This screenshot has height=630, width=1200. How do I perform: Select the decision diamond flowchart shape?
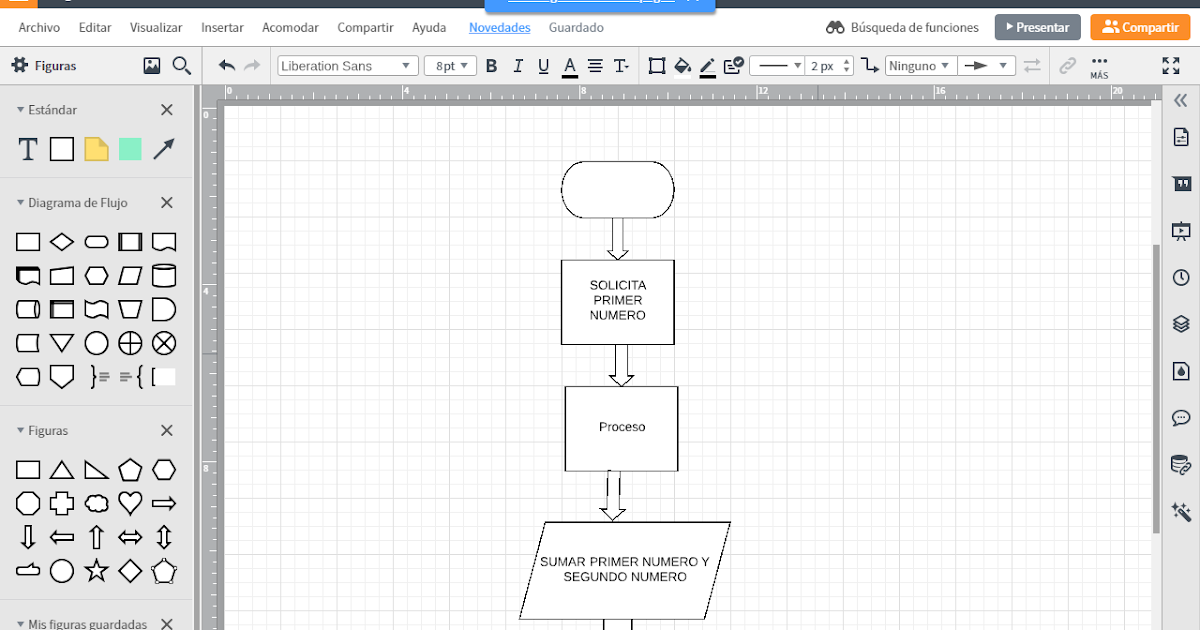61,241
